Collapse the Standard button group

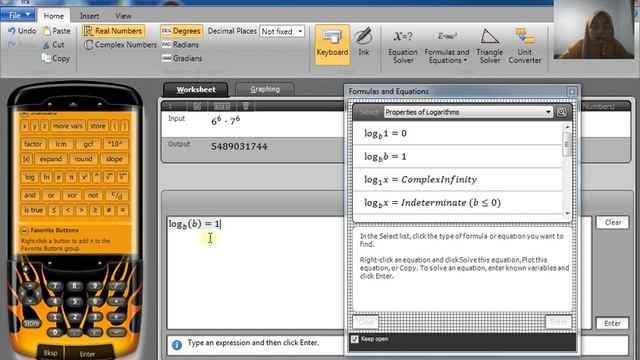[x=24, y=113]
